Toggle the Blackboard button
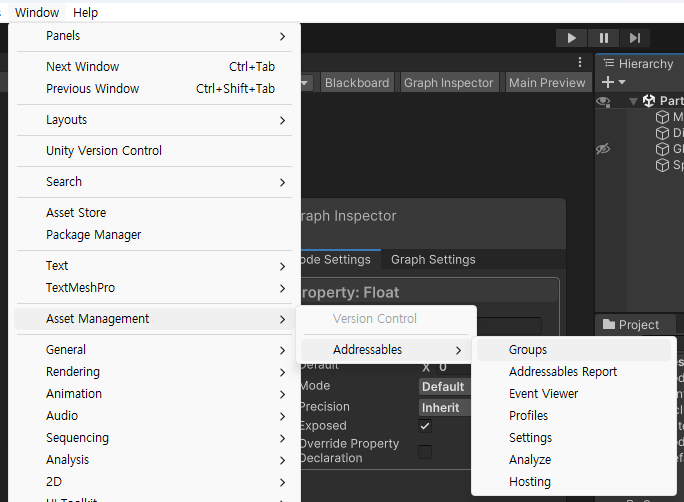 357,82
